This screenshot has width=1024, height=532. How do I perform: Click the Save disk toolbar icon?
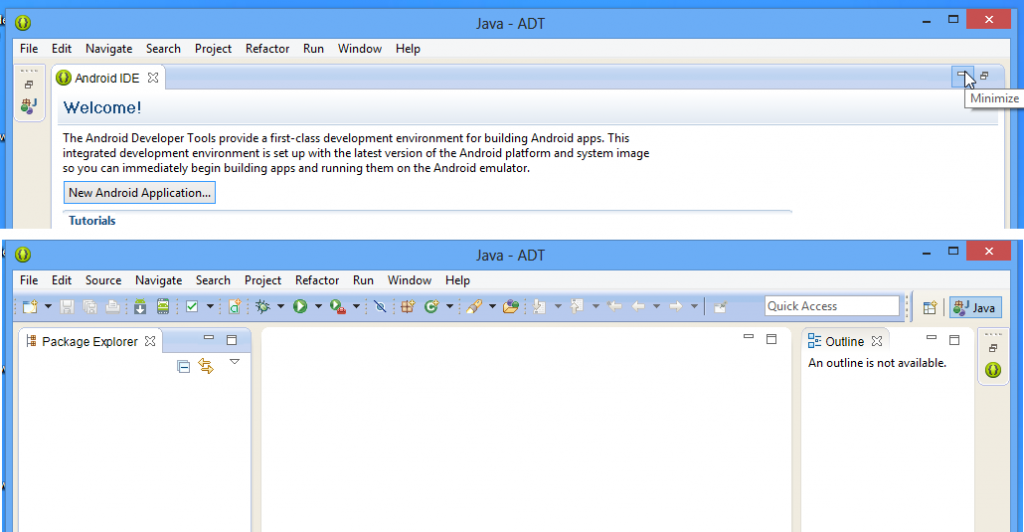click(x=67, y=307)
